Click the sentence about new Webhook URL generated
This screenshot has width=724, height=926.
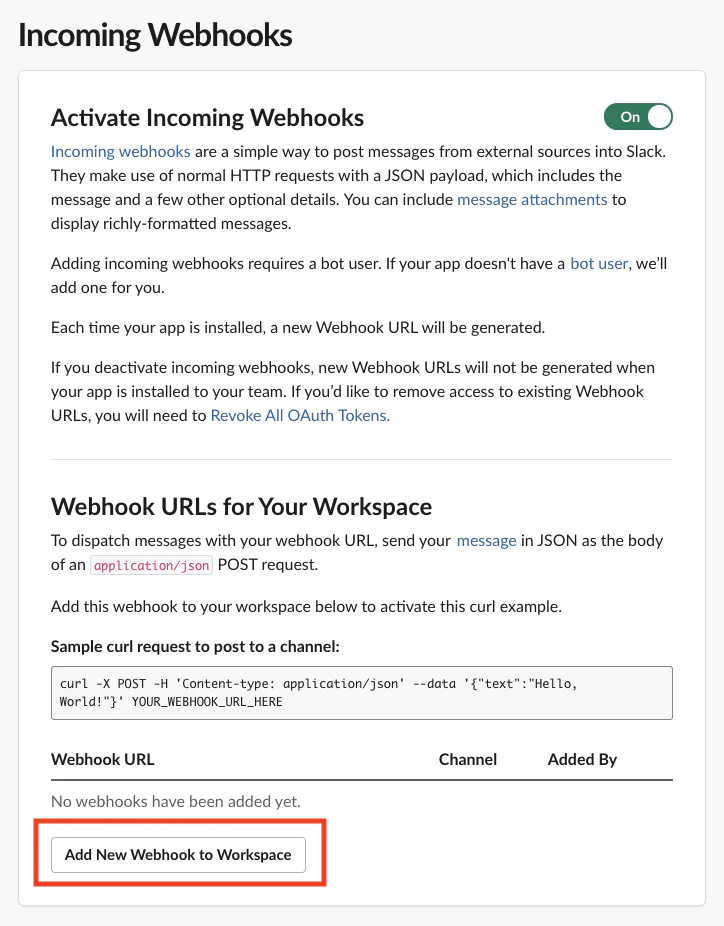(298, 328)
